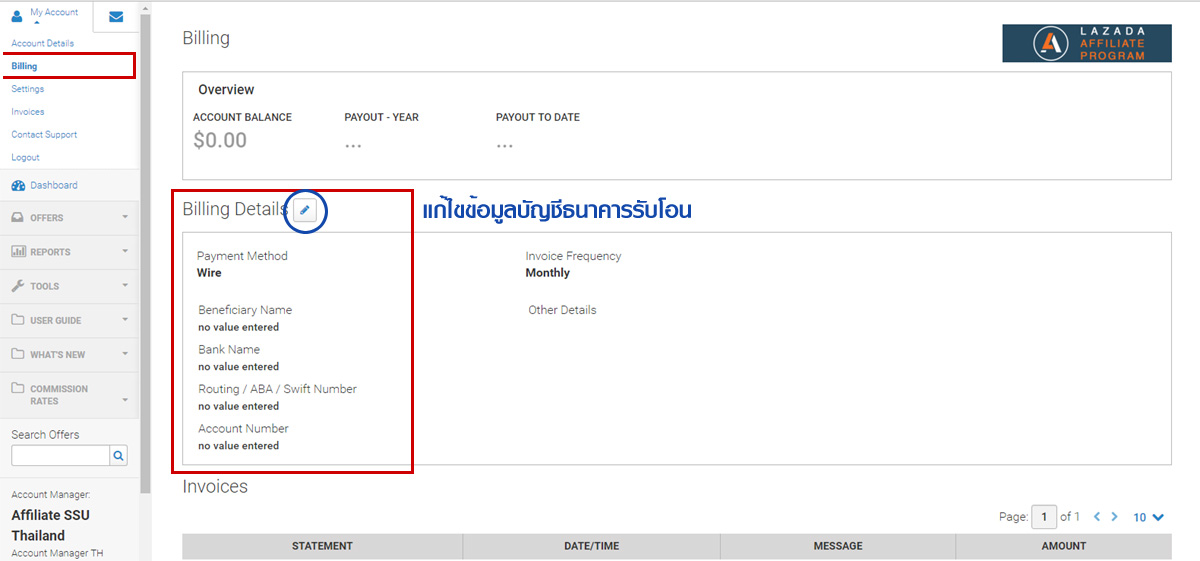The width and height of the screenshot is (1200, 561).
Task: Expand the COMMISSION RATES menu
Action: point(69,394)
